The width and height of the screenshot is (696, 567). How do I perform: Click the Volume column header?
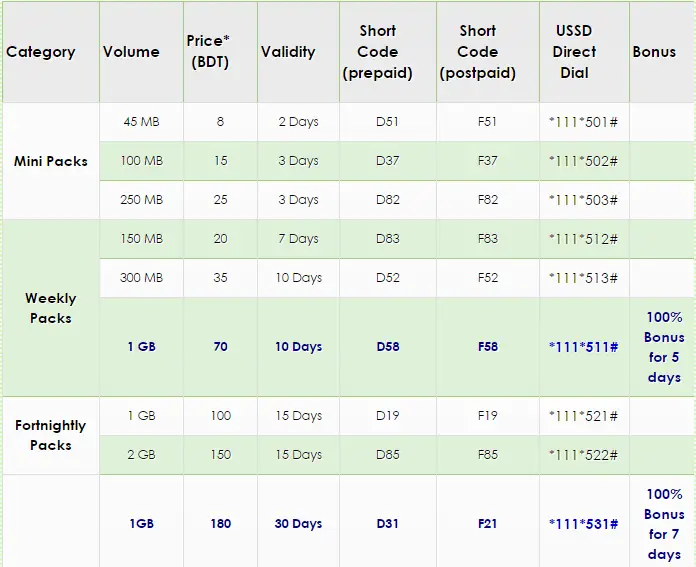pyautogui.click(x=131, y=52)
